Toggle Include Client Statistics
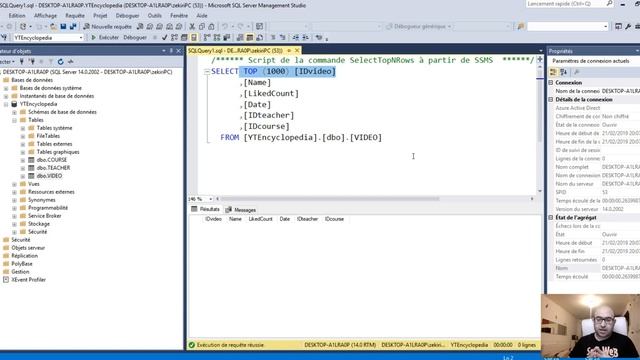Viewport: 640px width, 360px height. (x=227, y=38)
